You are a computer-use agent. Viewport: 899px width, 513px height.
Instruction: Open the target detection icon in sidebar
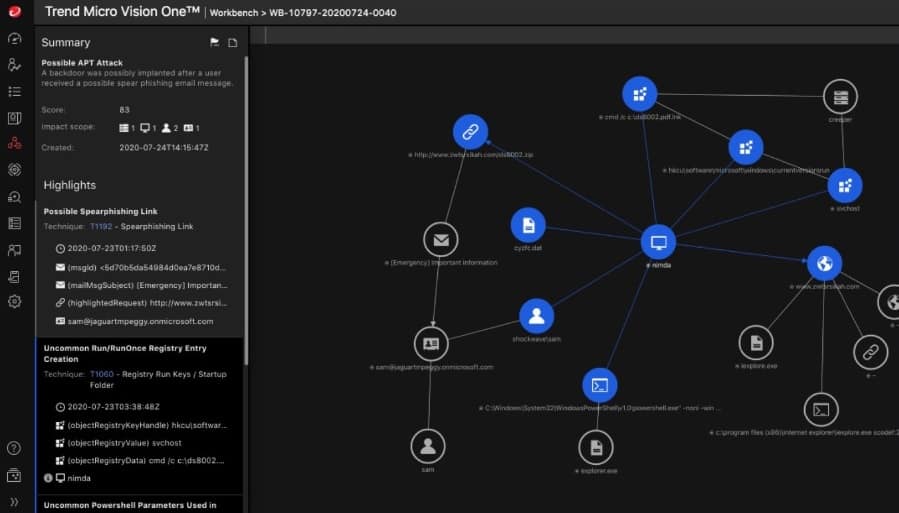tap(14, 170)
